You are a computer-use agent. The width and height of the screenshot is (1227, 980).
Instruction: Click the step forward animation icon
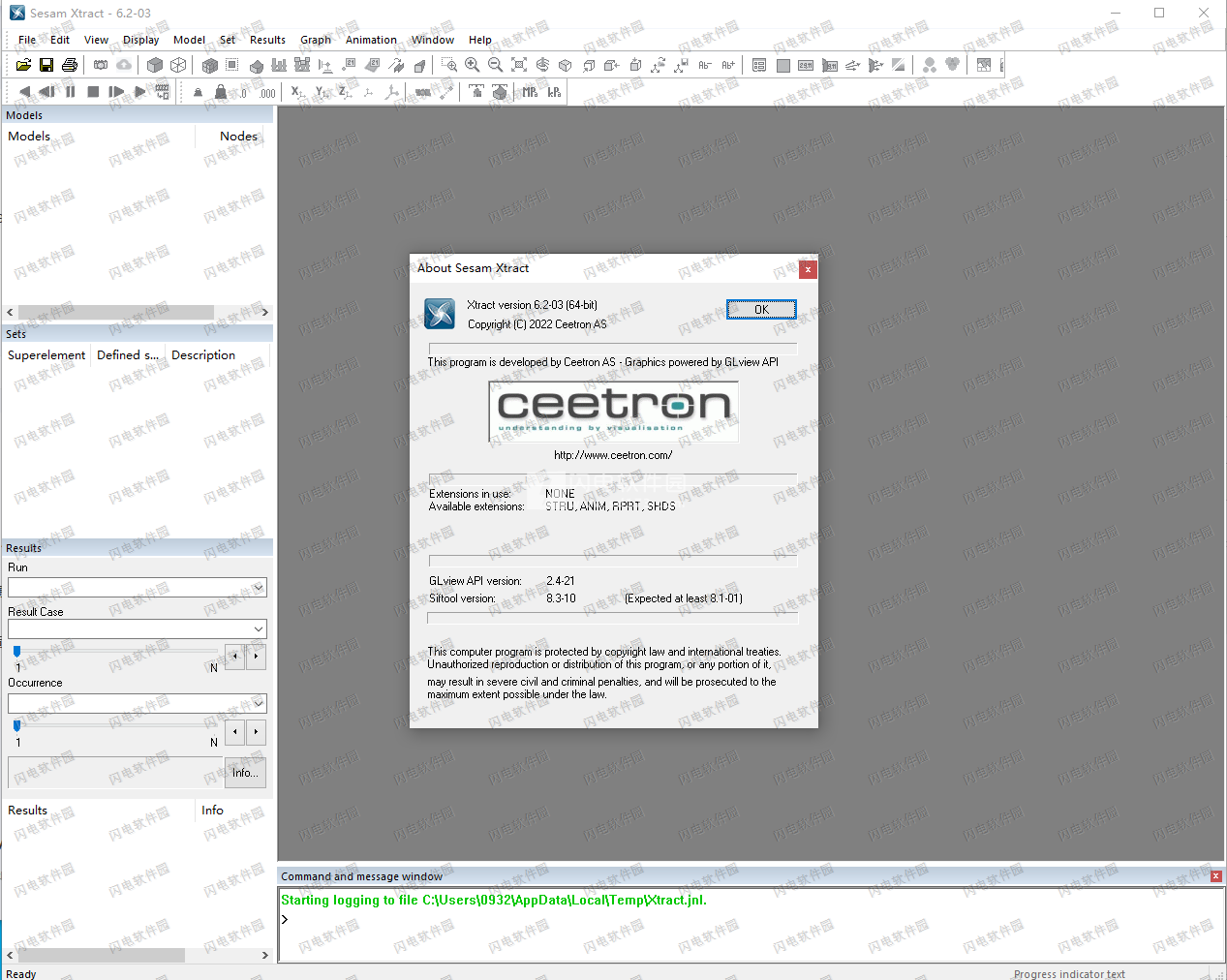(x=116, y=92)
